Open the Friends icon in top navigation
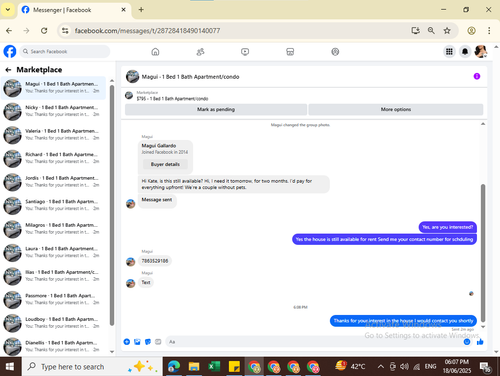The height and width of the screenshot is (376, 500). pyautogui.click(x=200, y=52)
